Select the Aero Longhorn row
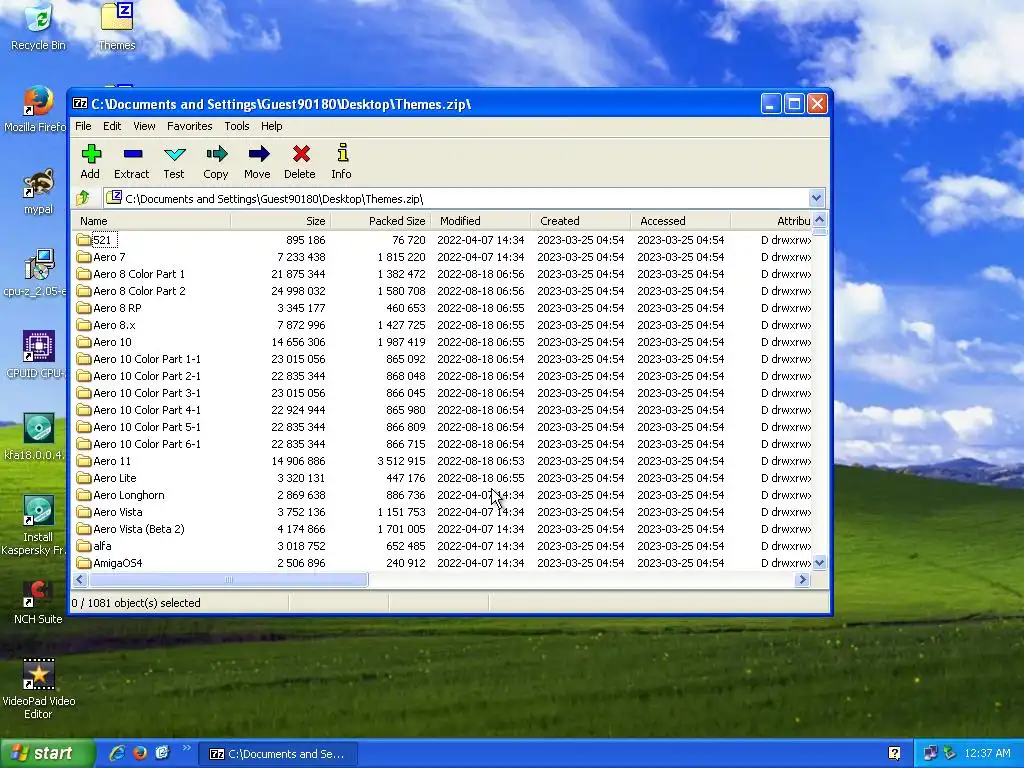This screenshot has width=1024, height=768. [x=441, y=494]
